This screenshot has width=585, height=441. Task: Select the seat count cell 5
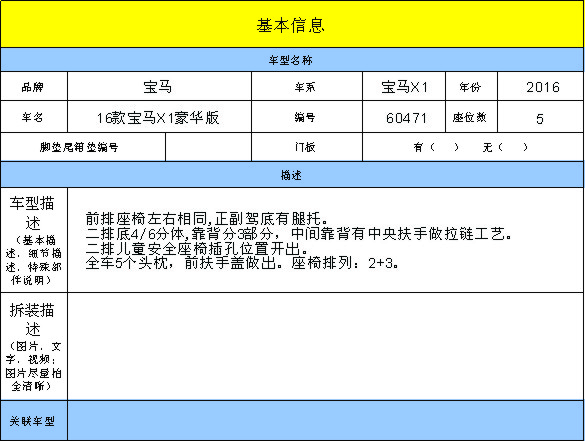point(540,117)
